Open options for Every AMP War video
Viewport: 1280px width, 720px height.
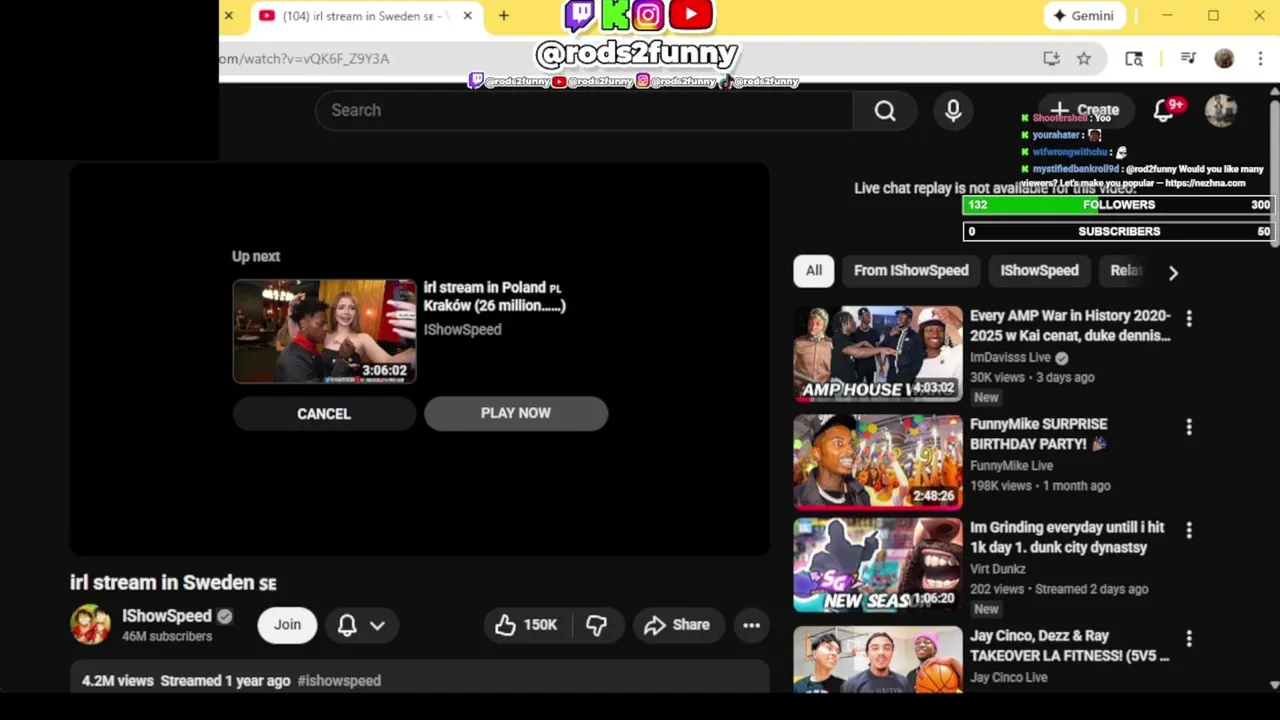1189,318
